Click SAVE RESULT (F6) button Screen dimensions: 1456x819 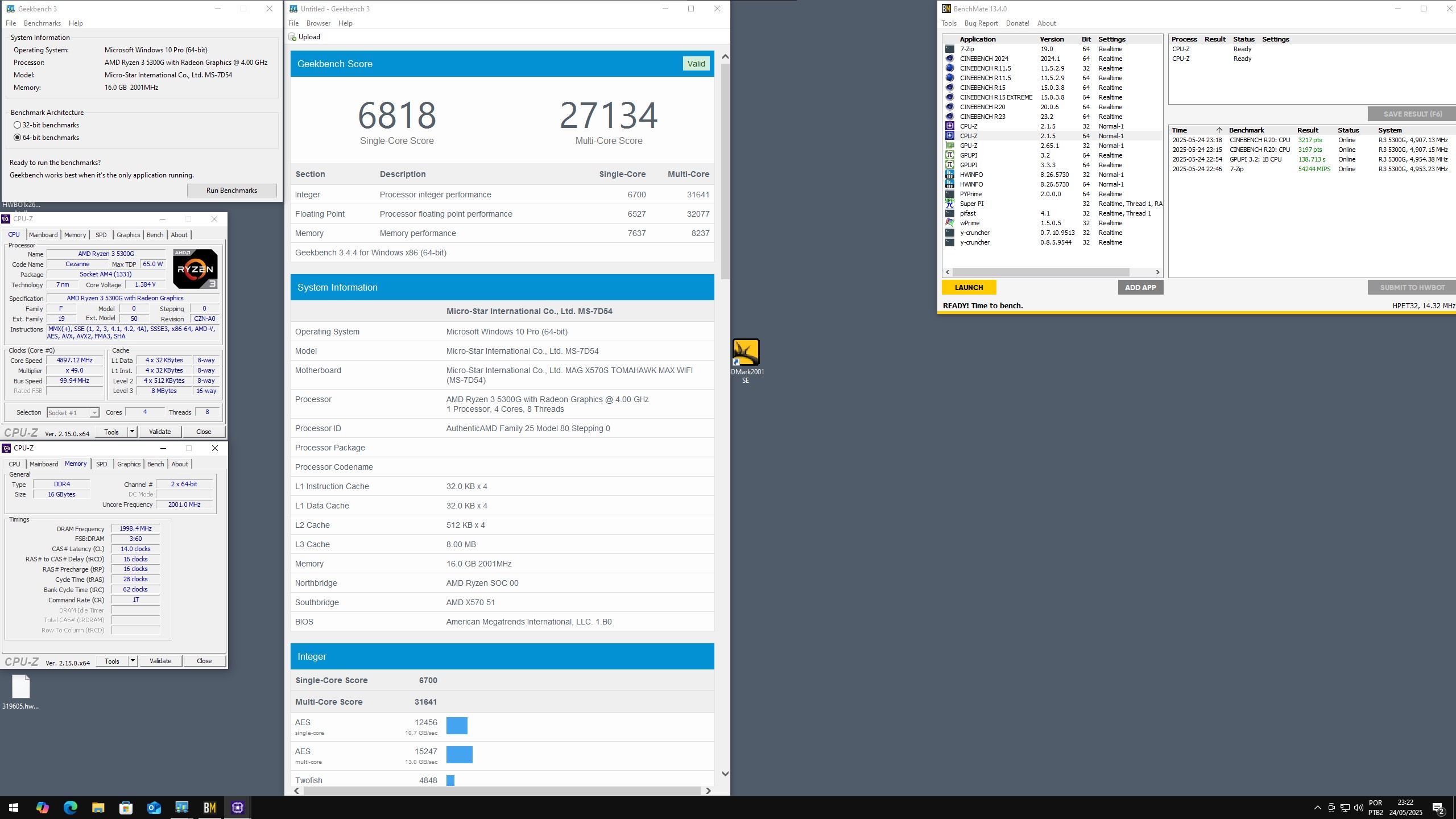(1412, 114)
